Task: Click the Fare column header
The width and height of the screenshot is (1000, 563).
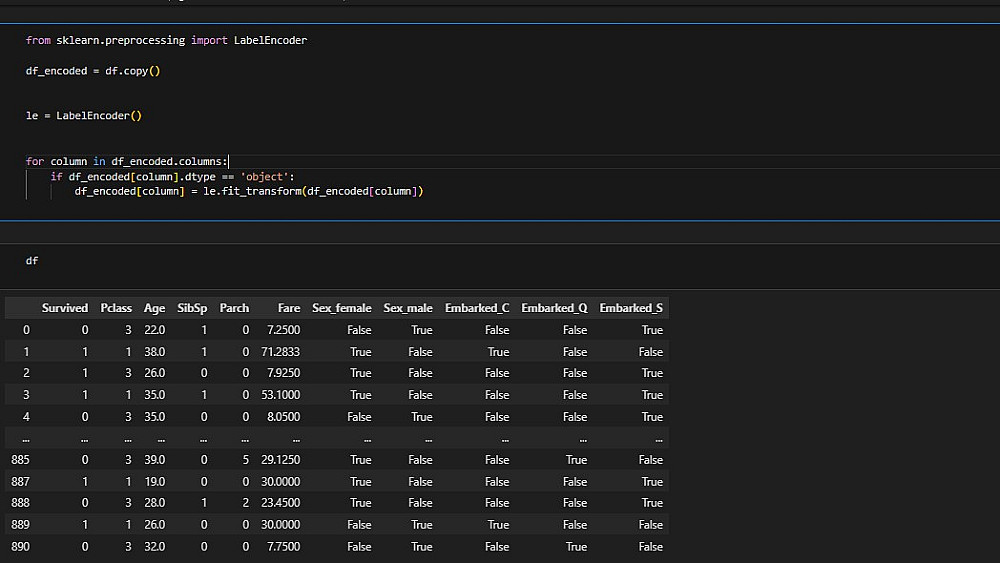Action: [287, 308]
